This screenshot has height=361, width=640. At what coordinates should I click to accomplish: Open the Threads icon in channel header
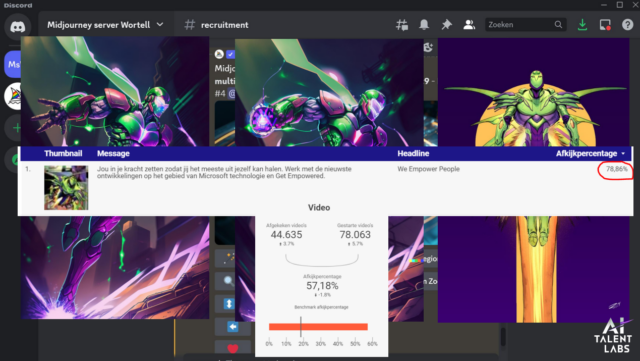pos(402,25)
